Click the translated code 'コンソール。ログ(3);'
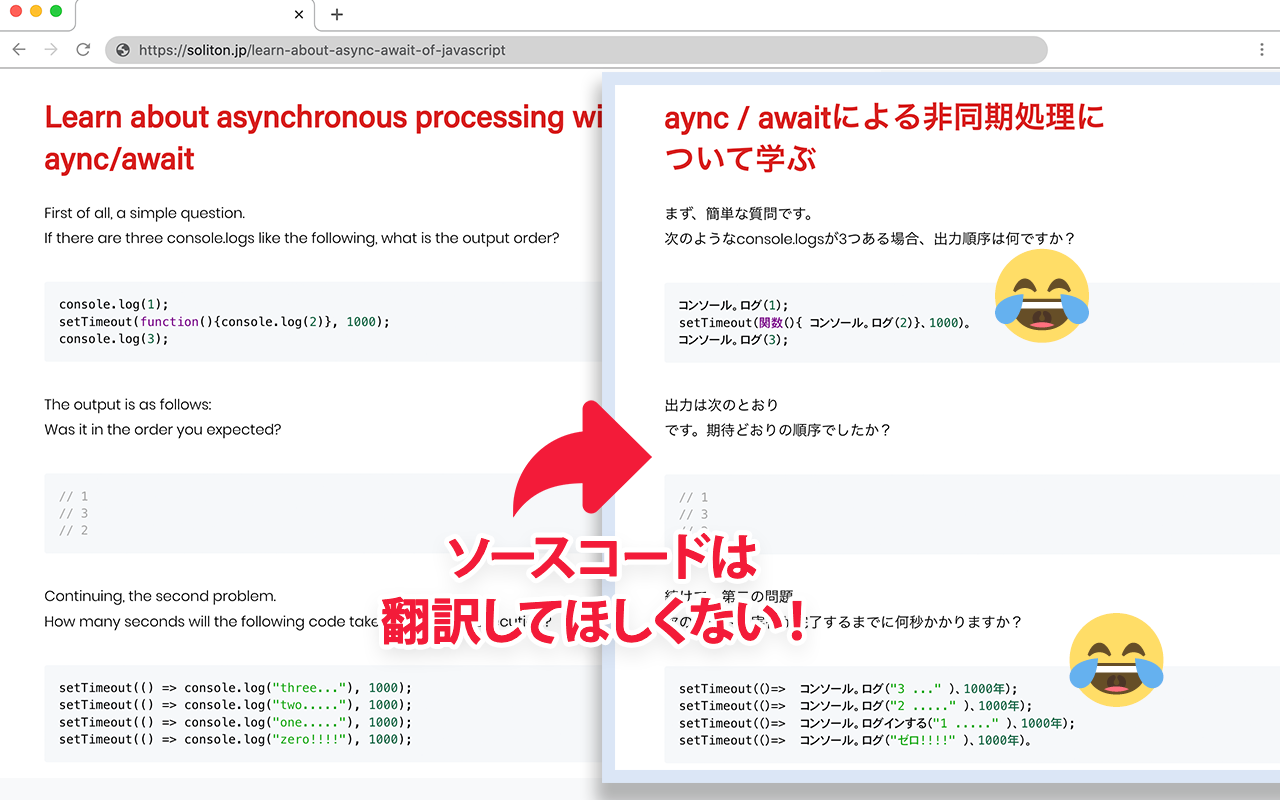The width and height of the screenshot is (1280, 800). pyautogui.click(x=733, y=339)
